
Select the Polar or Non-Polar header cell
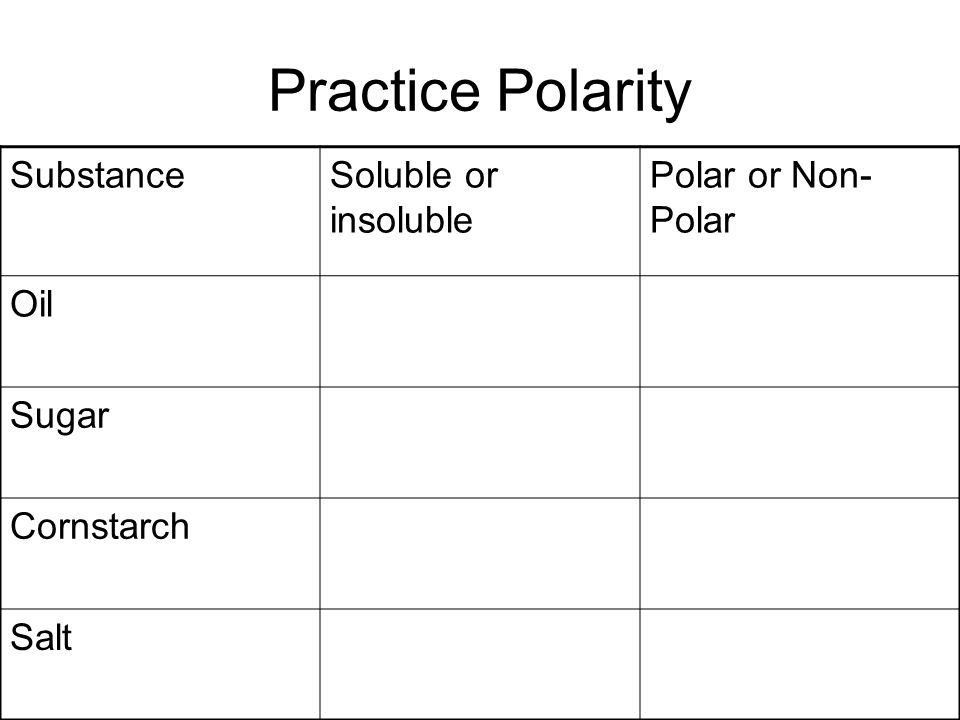pyautogui.click(x=800, y=211)
